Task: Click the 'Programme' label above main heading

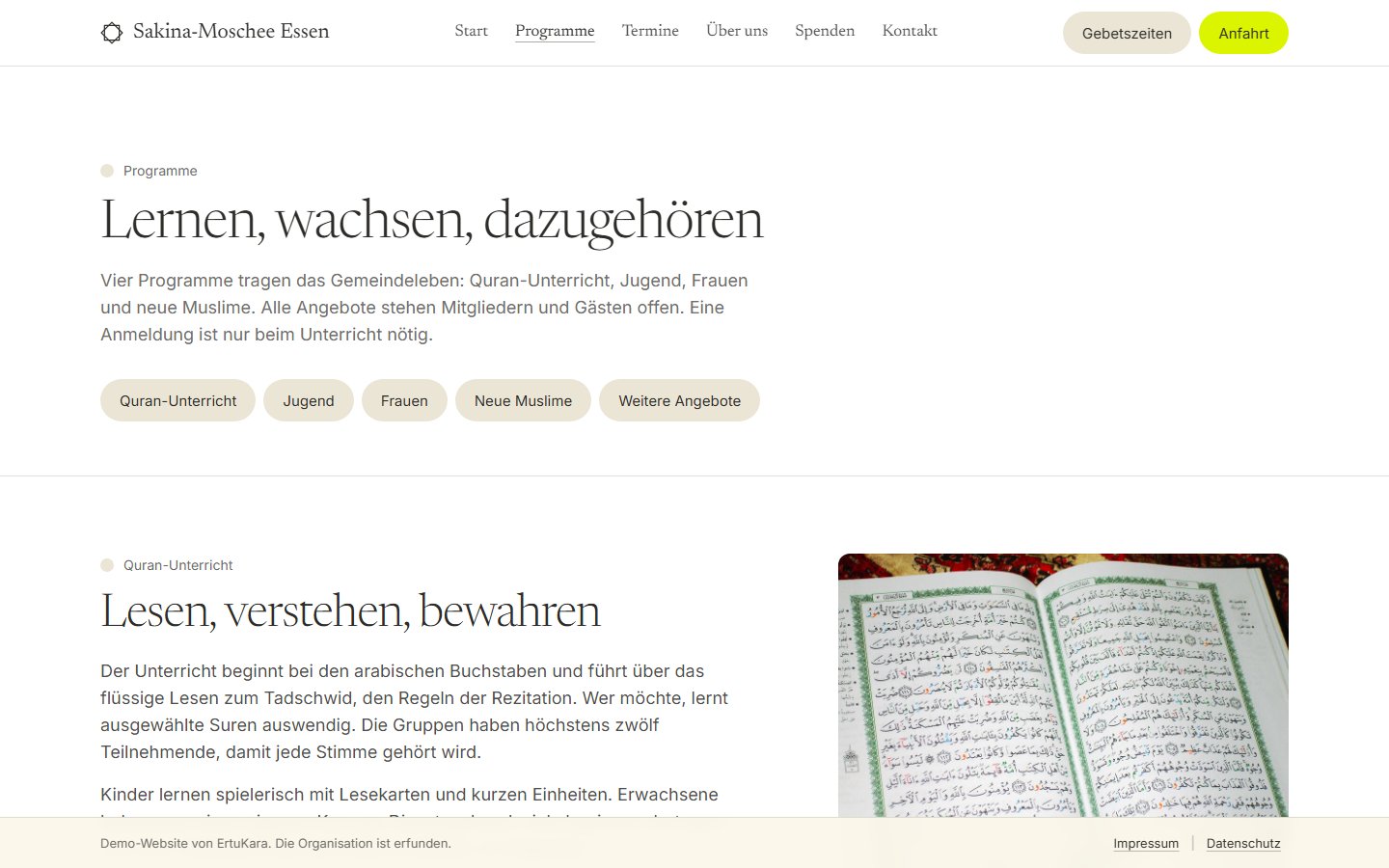Action: [x=160, y=171]
